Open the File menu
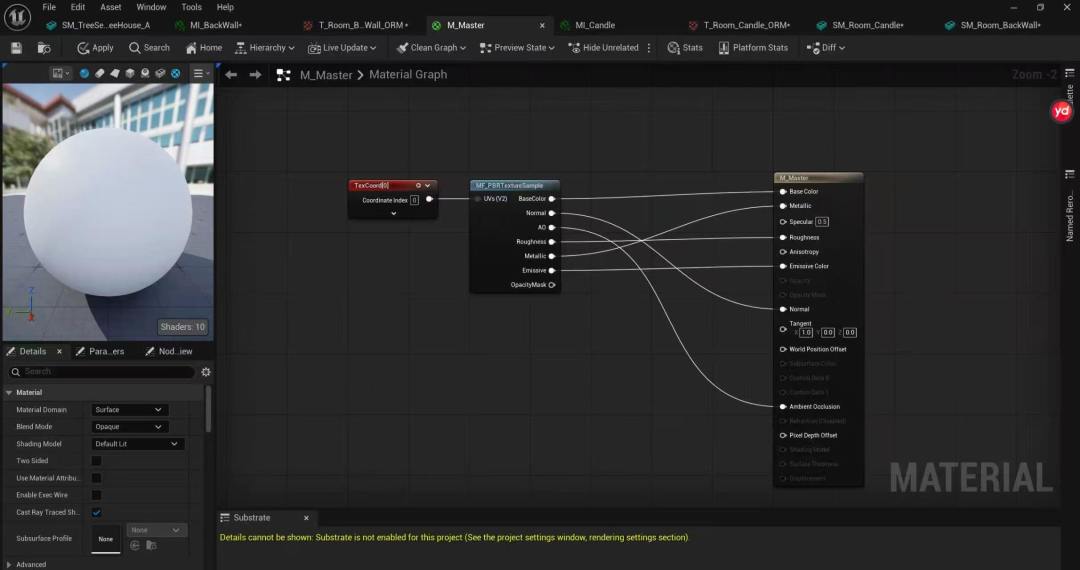 point(49,7)
